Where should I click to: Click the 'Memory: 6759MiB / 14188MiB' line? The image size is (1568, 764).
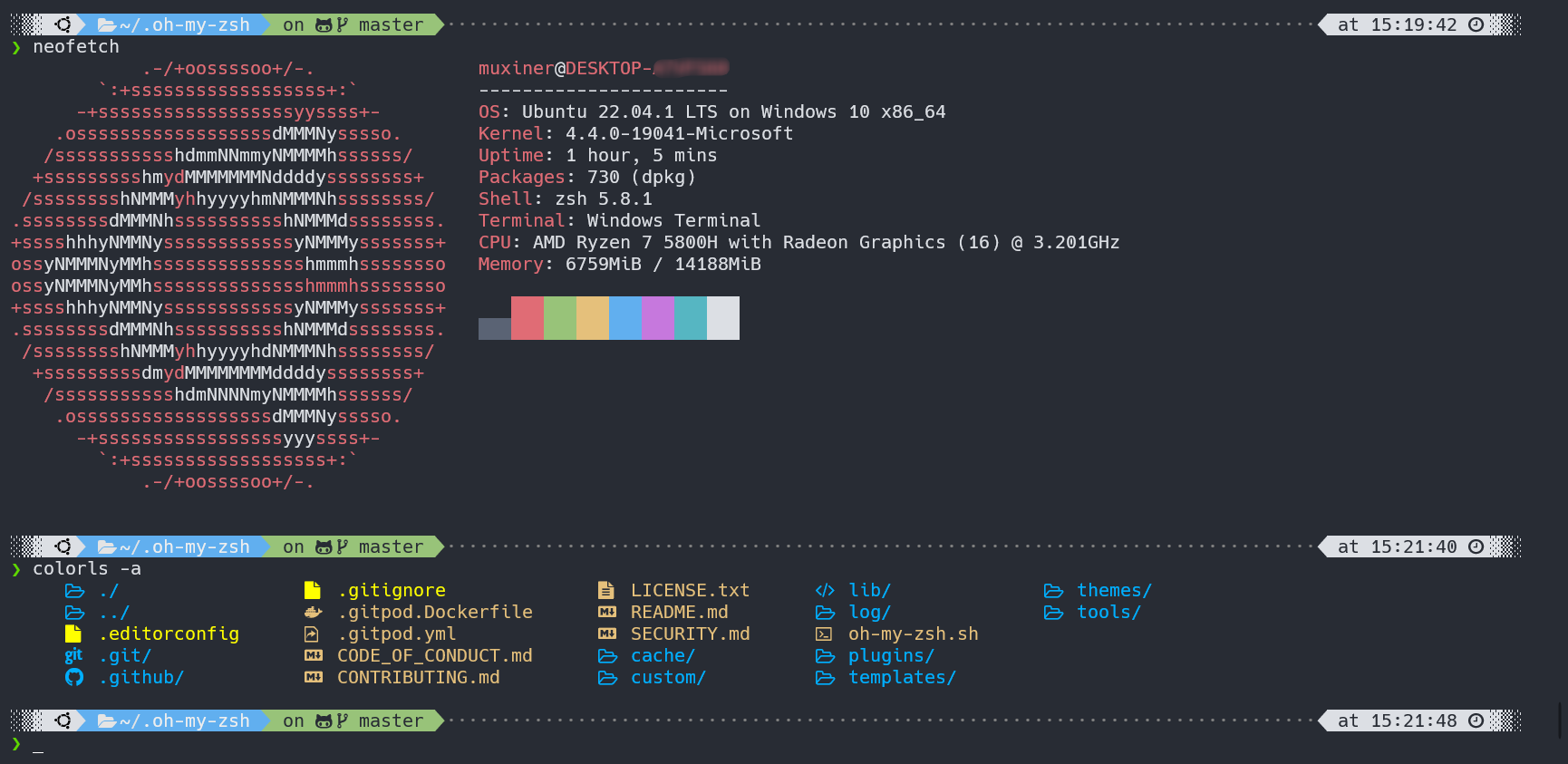[620, 264]
